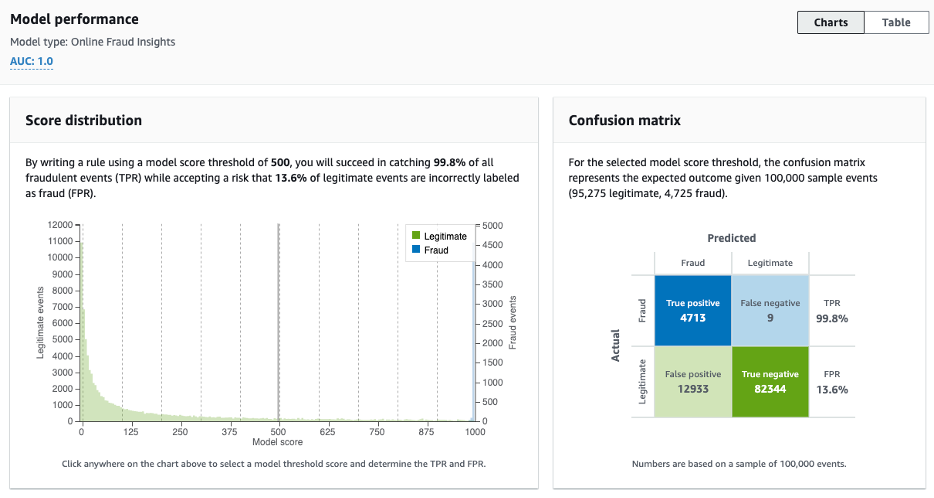Click the threshold line at score 500

pos(278,320)
